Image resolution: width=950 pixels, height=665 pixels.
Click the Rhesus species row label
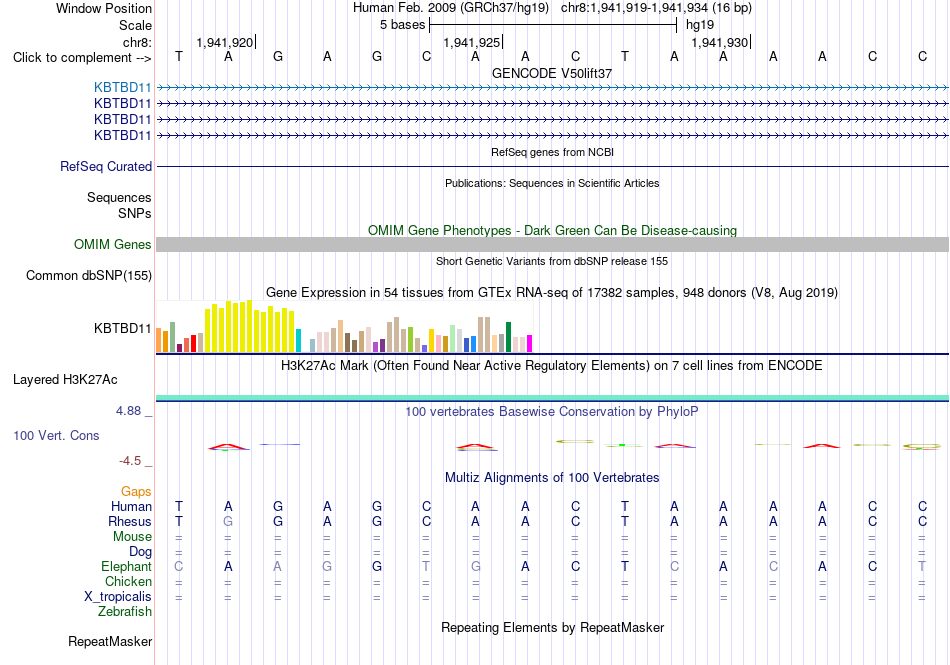pos(130,521)
